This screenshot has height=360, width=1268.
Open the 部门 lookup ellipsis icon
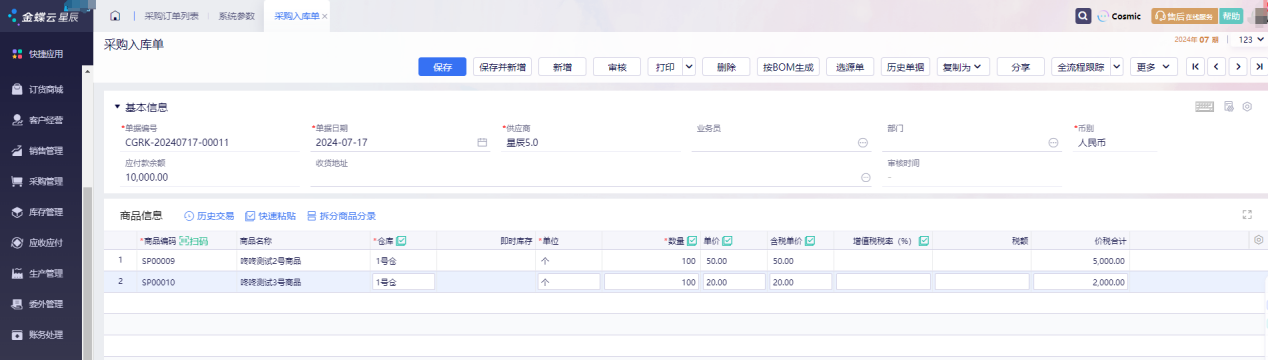1053,143
